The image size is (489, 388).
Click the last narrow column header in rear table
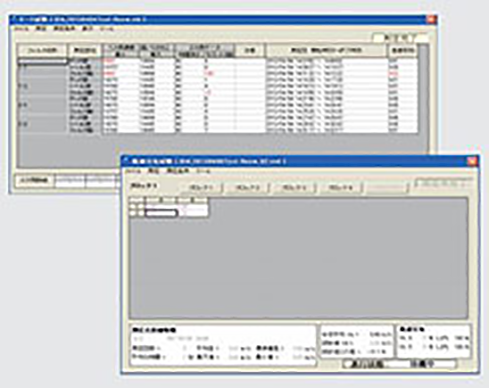(x=402, y=50)
